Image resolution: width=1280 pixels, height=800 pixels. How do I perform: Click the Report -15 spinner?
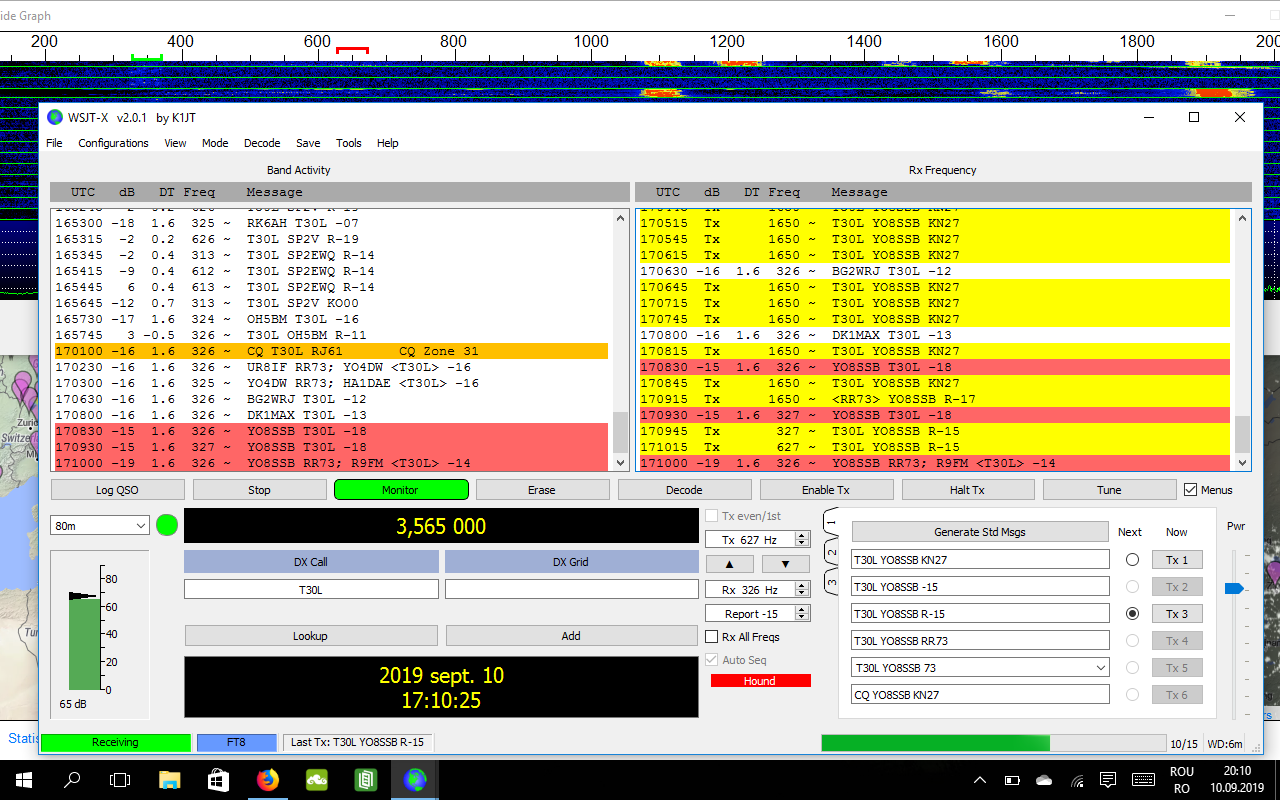pyautogui.click(x=757, y=614)
